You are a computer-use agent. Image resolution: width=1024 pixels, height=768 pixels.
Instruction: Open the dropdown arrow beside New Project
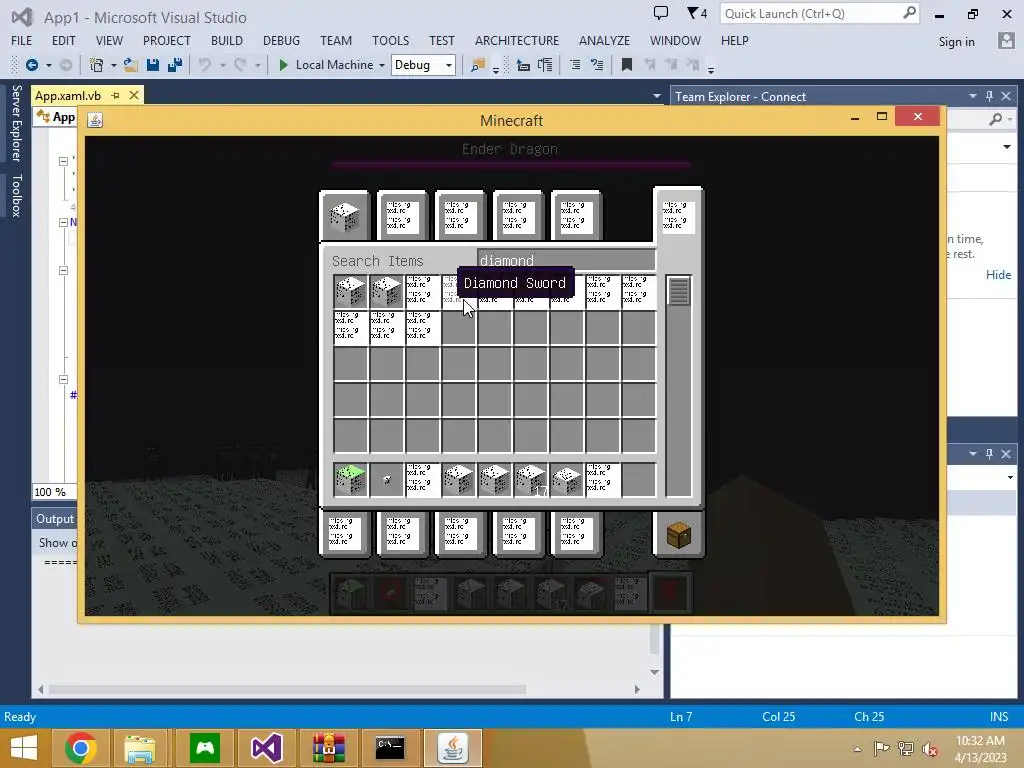[x=114, y=65]
